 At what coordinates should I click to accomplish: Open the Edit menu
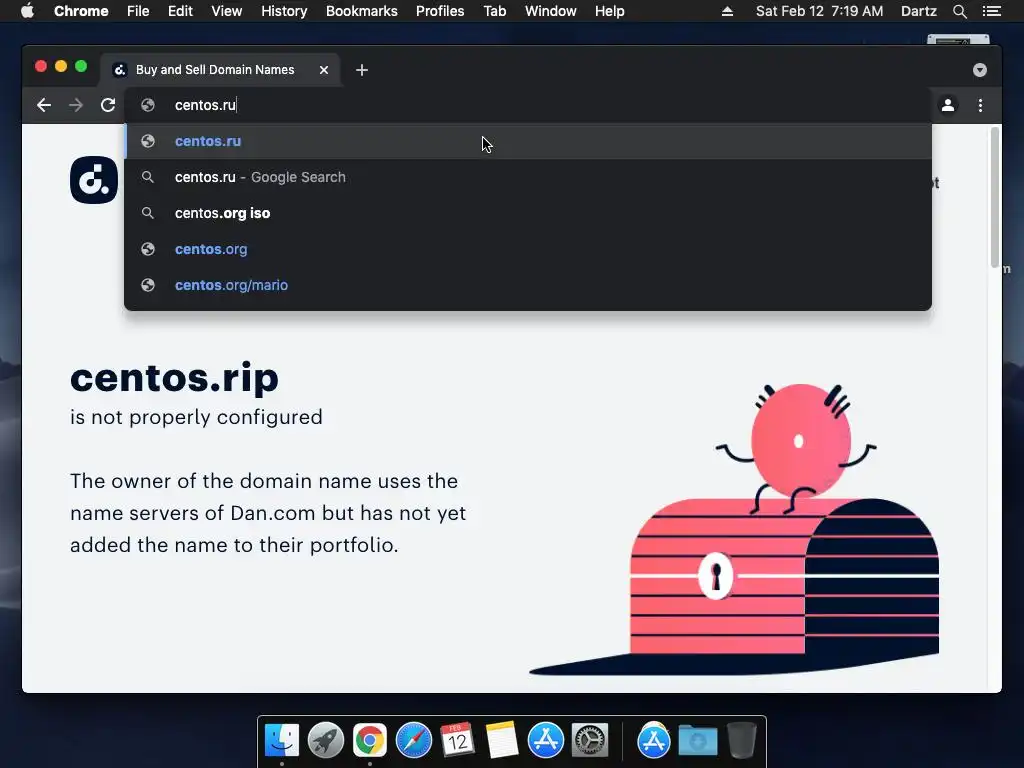(180, 11)
